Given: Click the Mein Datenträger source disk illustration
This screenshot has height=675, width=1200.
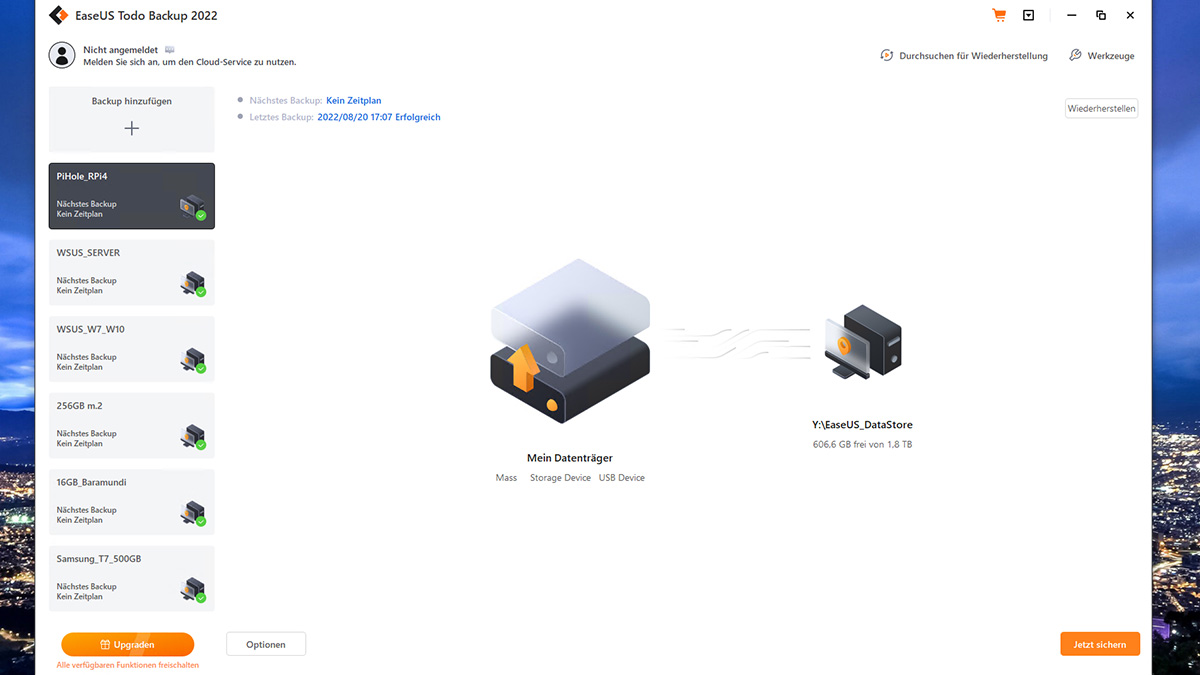Looking at the screenshot, I should coord(570,340).
